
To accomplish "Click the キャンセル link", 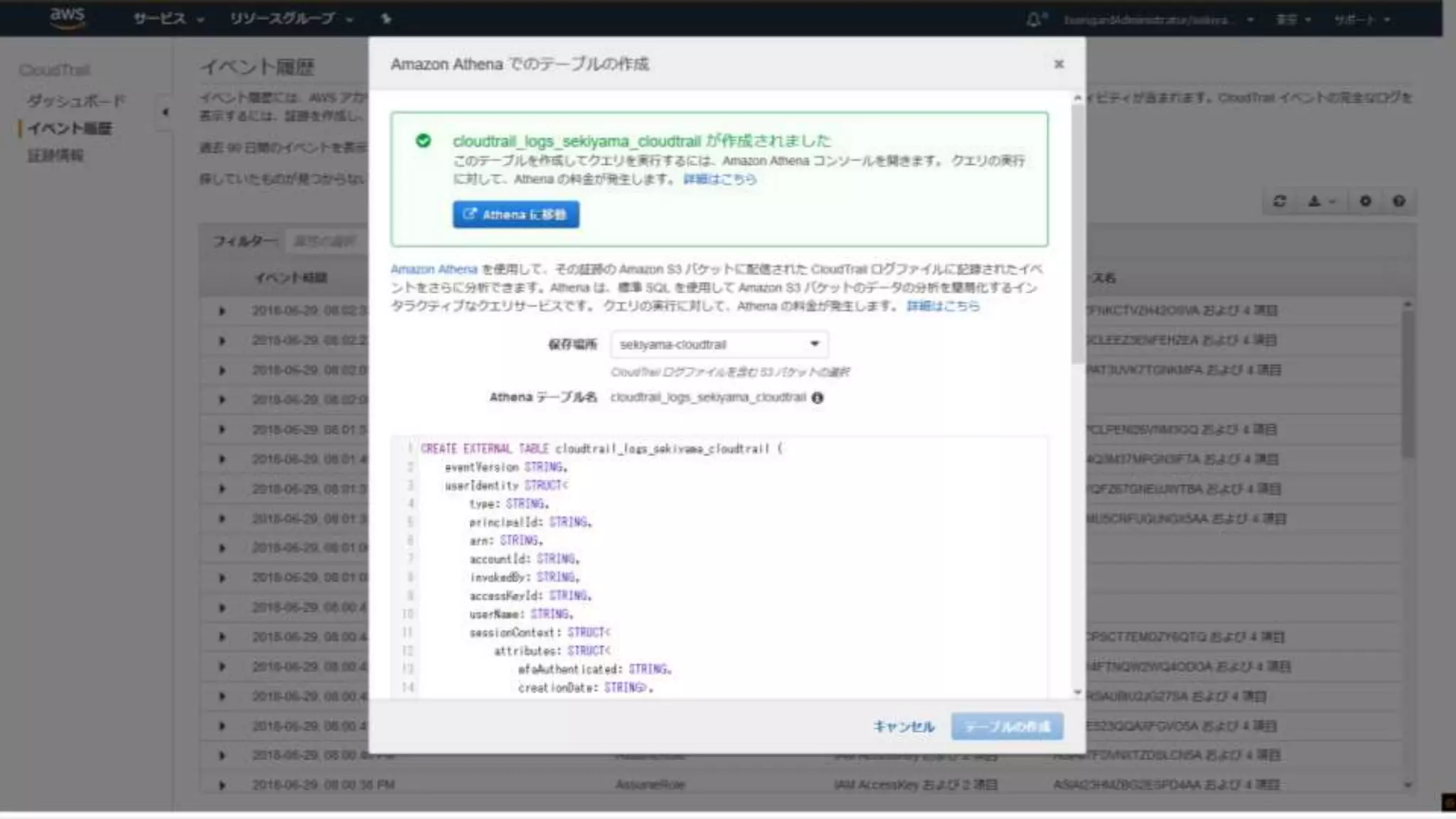I will 904,726.
